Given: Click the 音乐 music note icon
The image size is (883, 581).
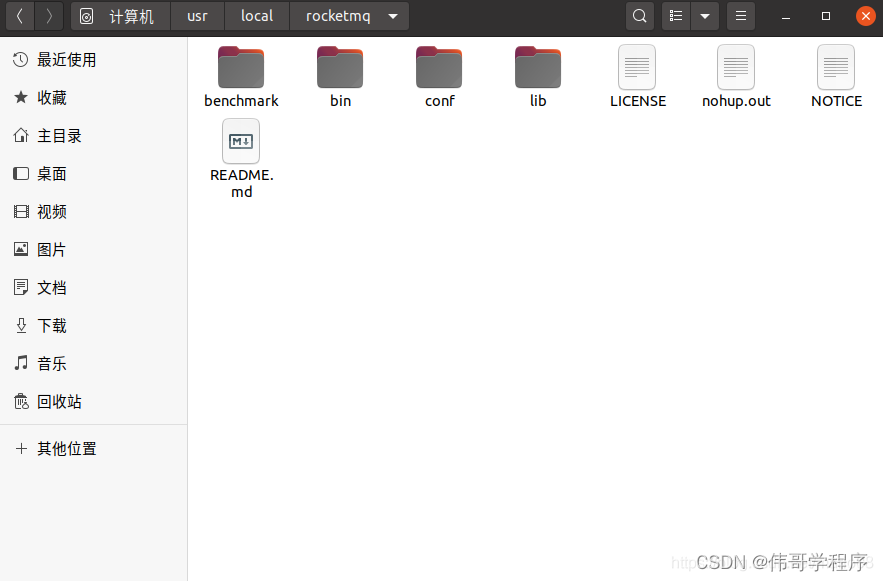Looking at the screenshot, I should pyautogui.click(x=21, y=363).
